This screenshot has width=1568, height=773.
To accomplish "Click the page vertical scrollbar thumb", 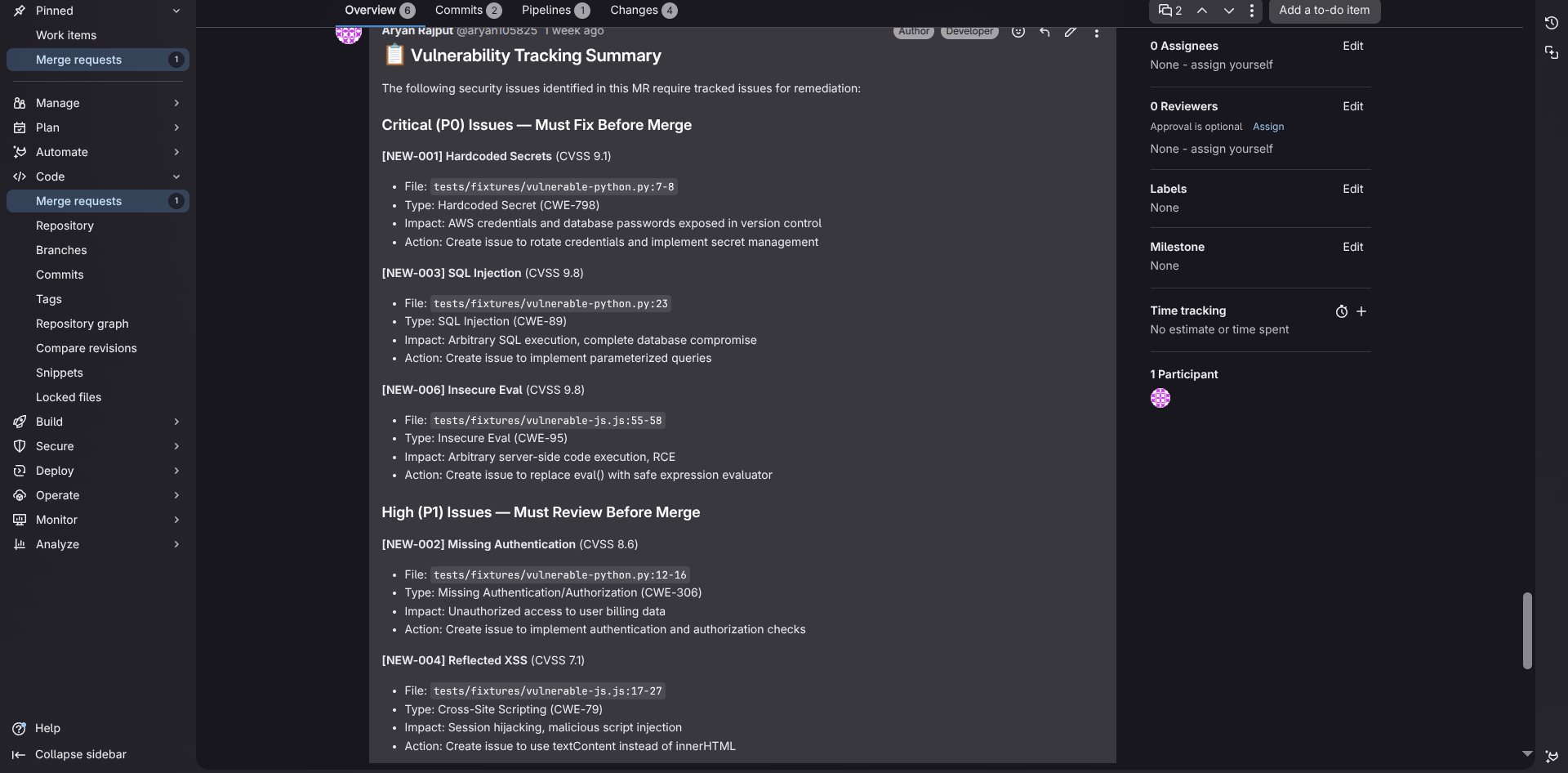I will pos(1526,630).
